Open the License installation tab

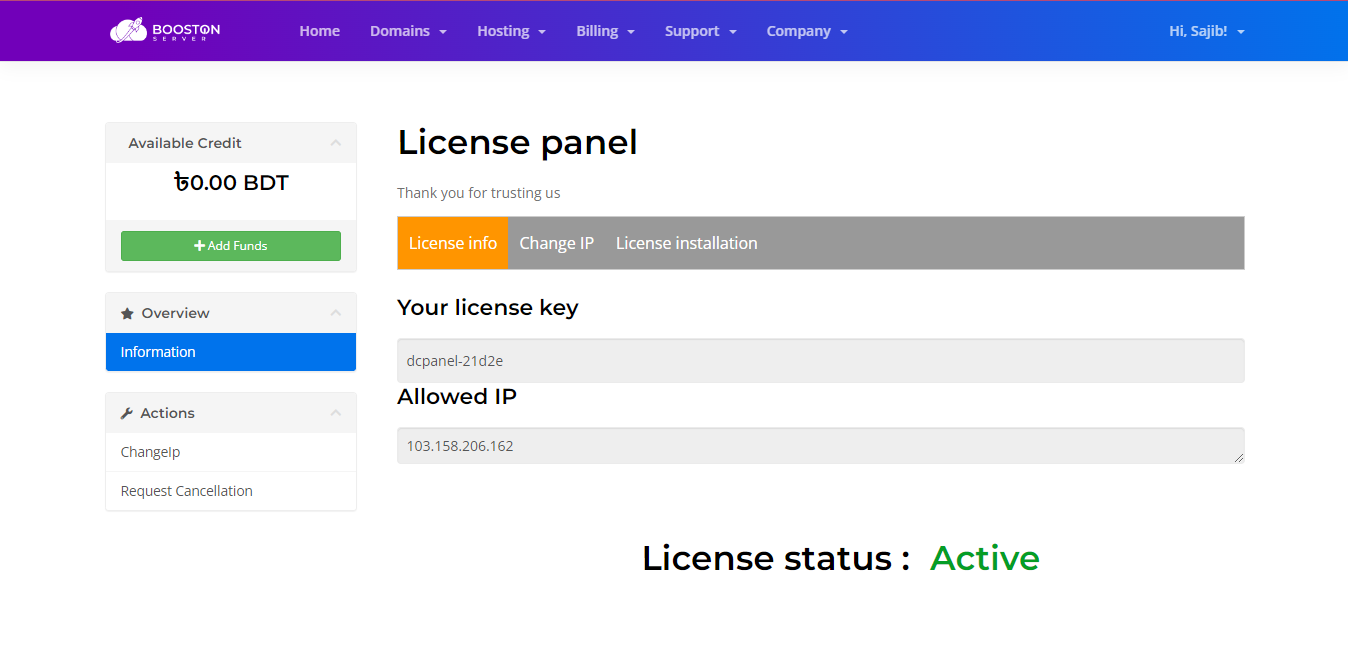(686, 243)
